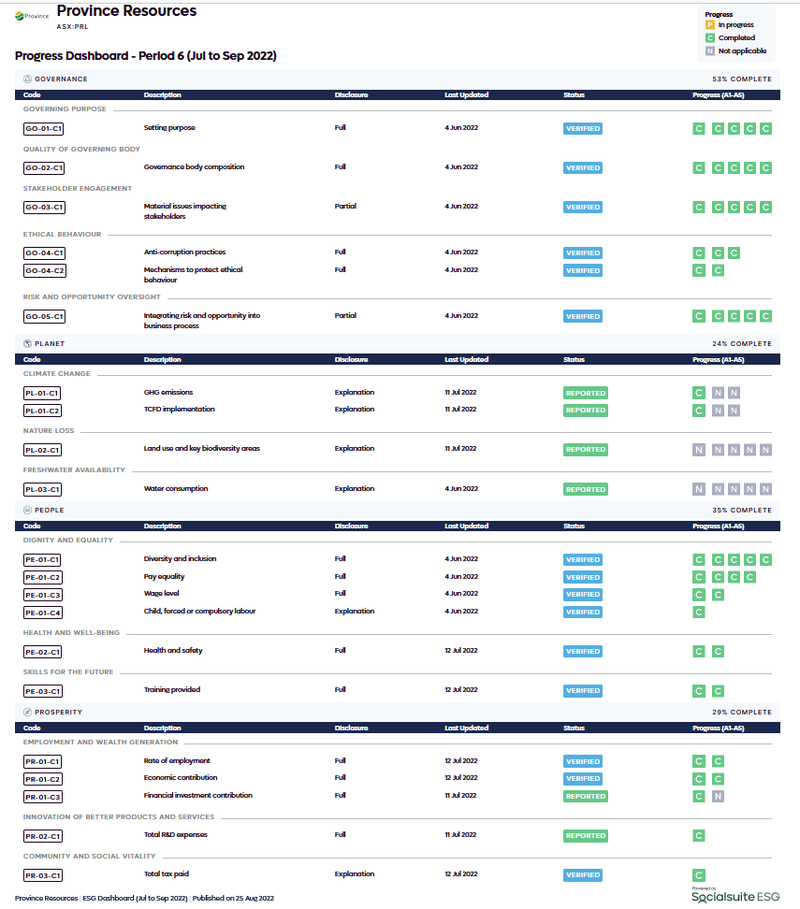Image resolution: width=800 pixels, height=909 pixels.
Task: Click the Prosperity table Code column header
Action: click(x=32, y=728)
